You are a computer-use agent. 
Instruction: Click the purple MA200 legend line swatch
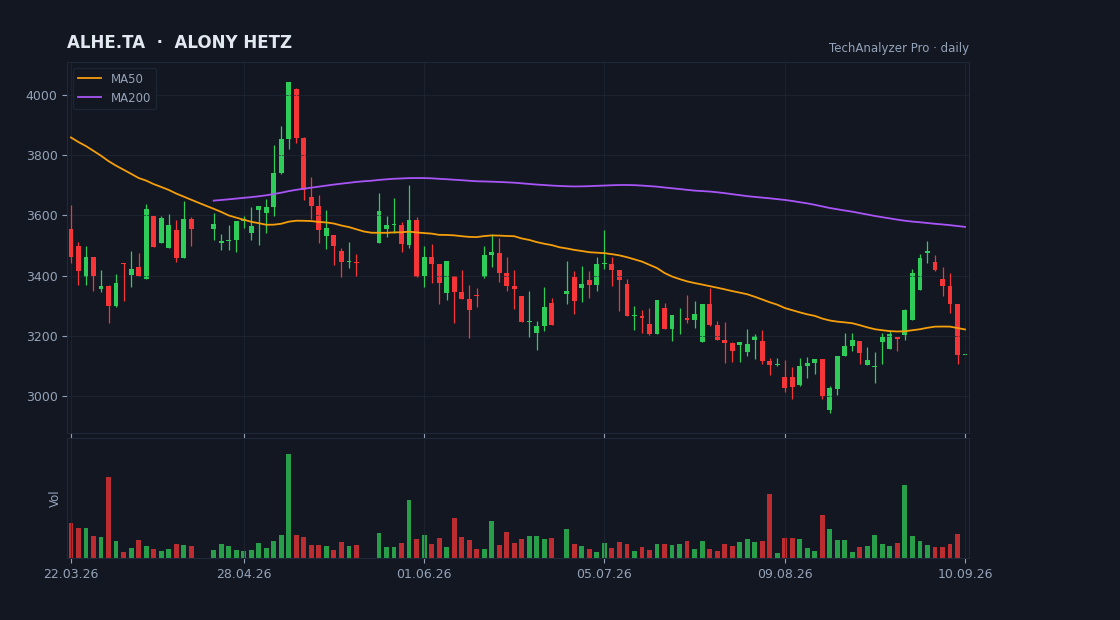[x=89, y=98]
